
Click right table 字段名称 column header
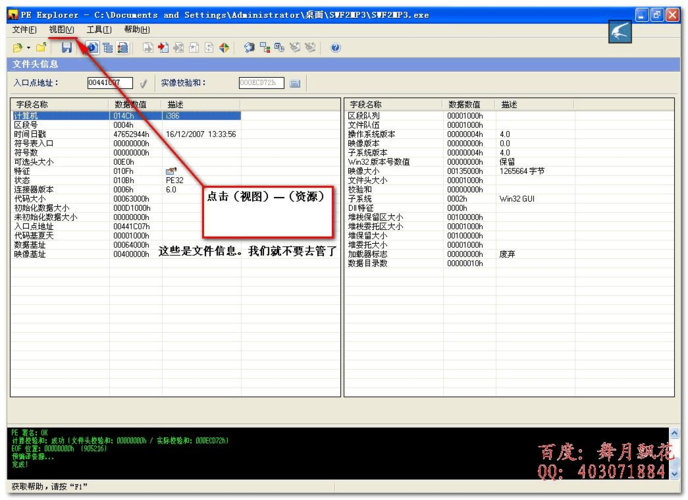(x=394, y=104)
